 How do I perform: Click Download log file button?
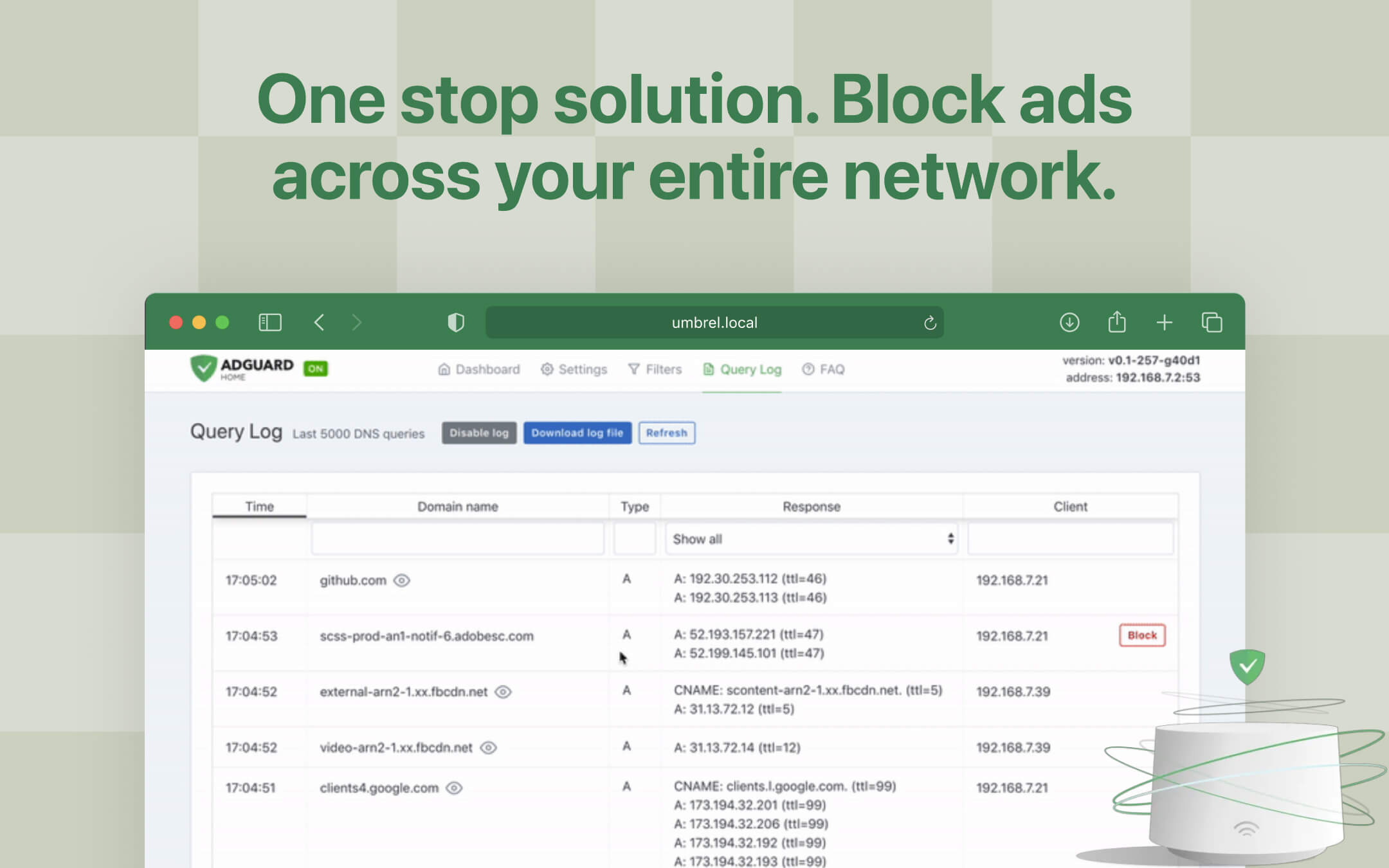(x=577, y=433)
